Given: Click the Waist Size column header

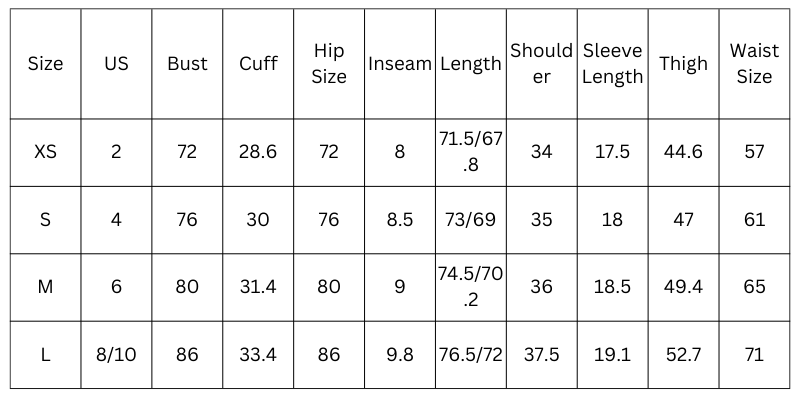Looking at the screenshot, I should 754,64.
